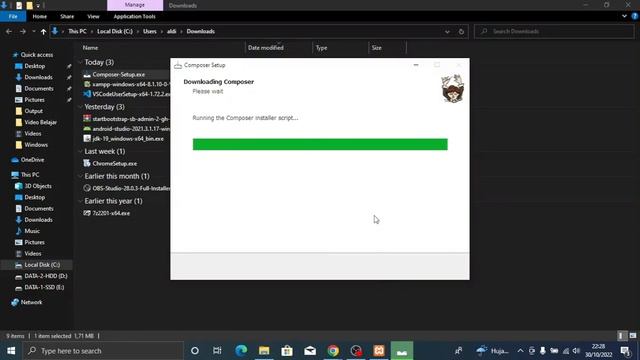Screen dimensions: 640x360
Task: Switch to the Home ribbon tab
Action: (40, 16)
